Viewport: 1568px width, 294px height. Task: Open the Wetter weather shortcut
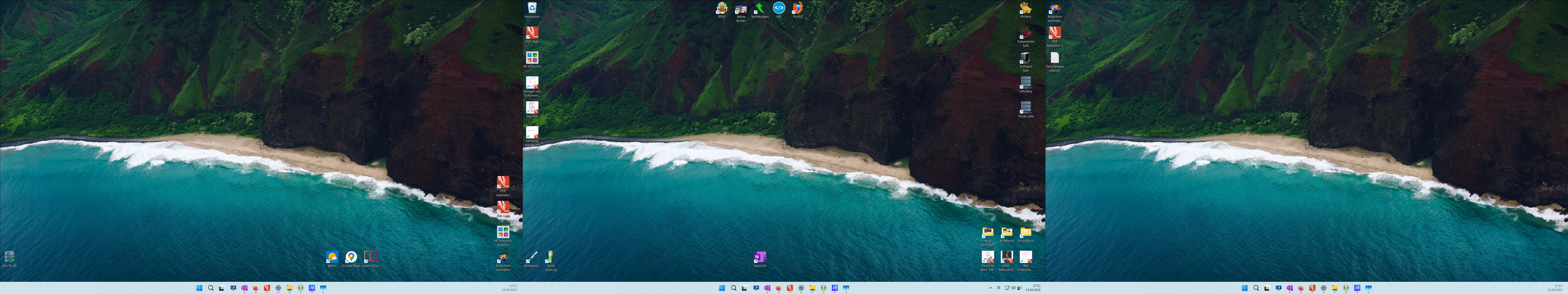332,259
